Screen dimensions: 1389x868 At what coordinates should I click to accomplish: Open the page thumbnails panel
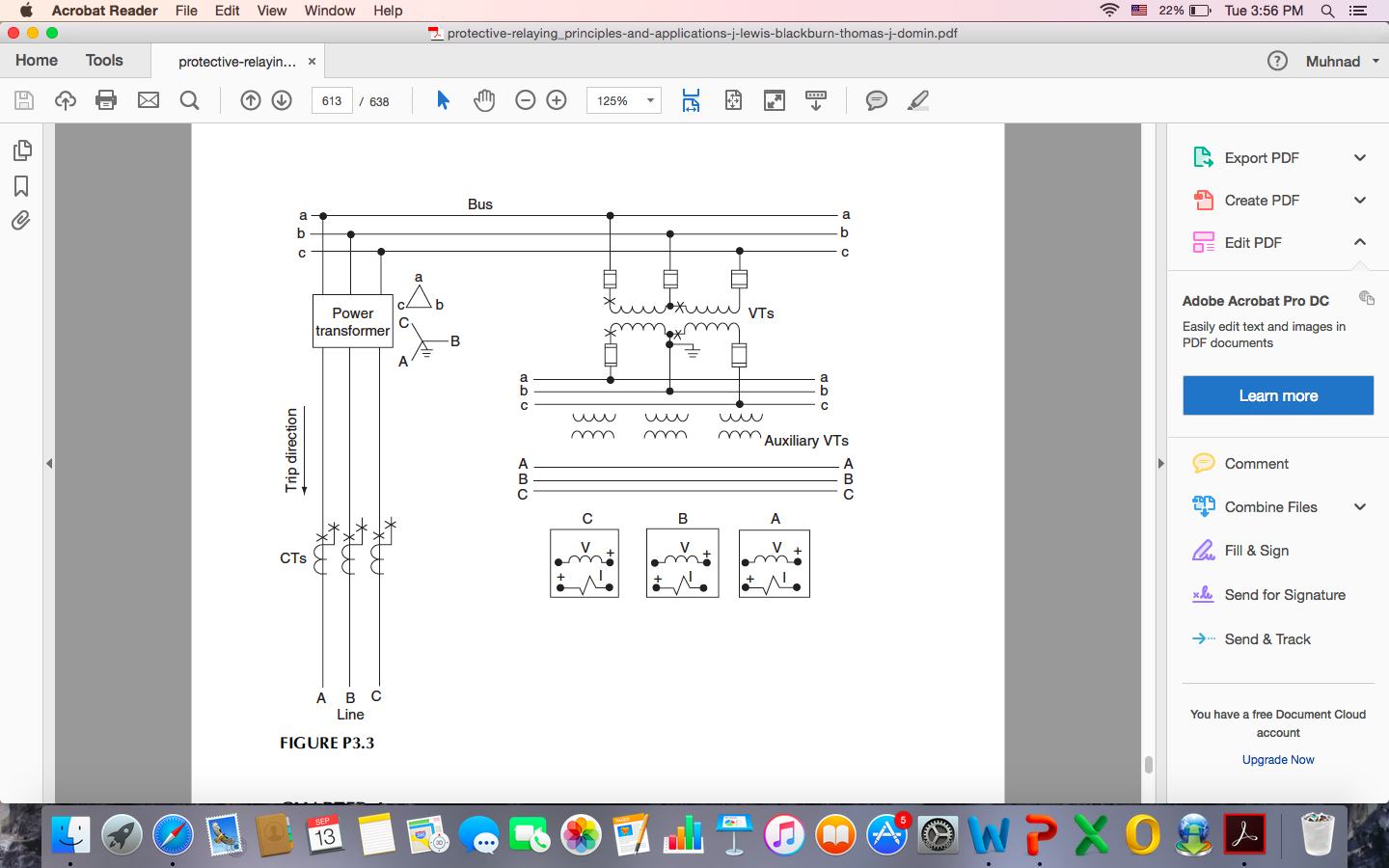coord(21,150)
